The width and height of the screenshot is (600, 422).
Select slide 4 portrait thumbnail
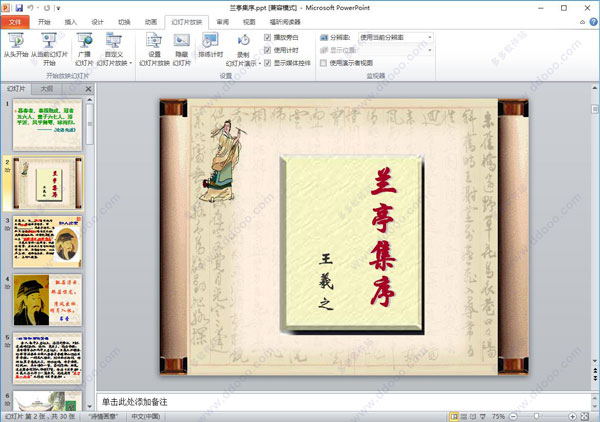click(x=47, y=300)
